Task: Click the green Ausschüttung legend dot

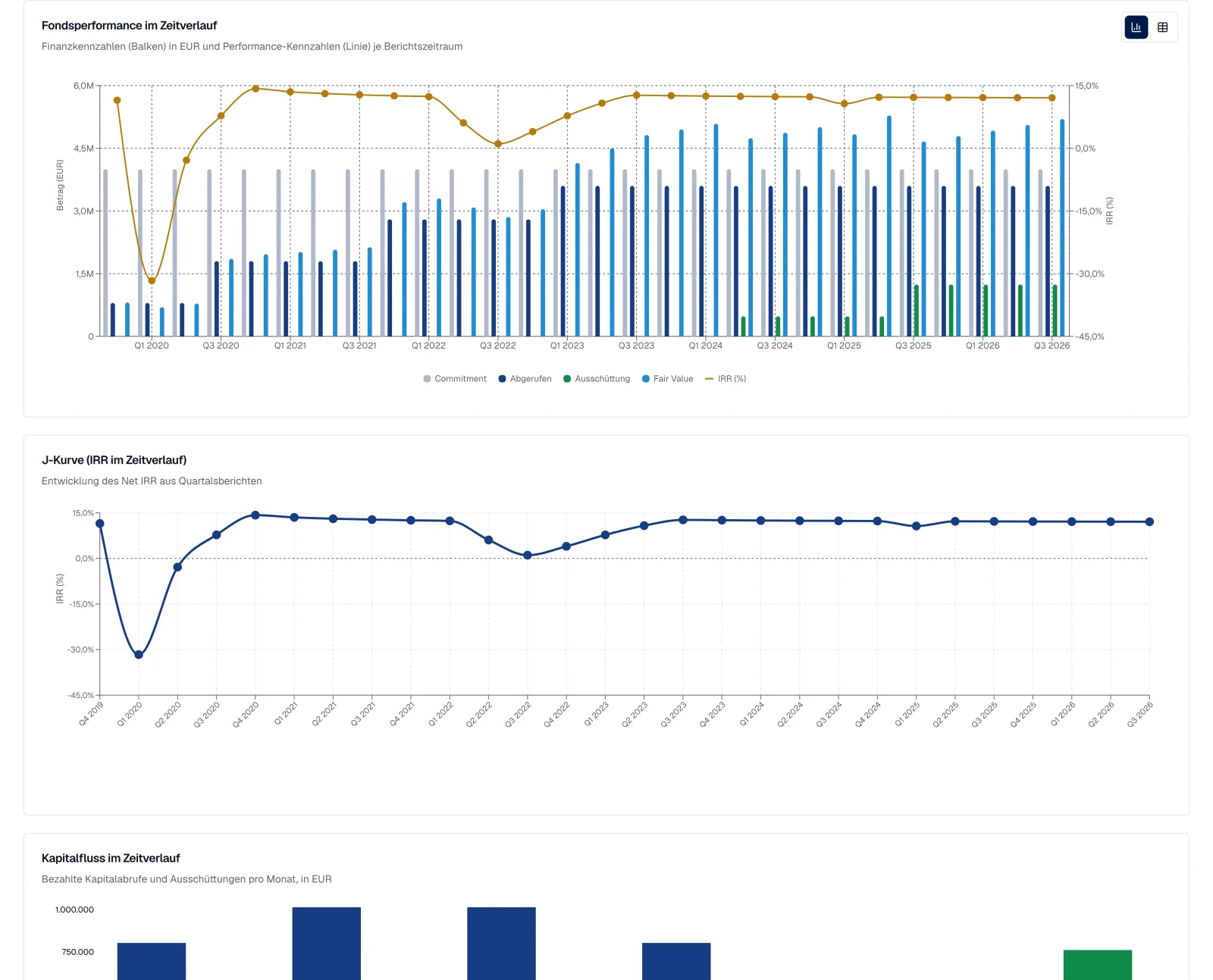Action: [567, 379]
